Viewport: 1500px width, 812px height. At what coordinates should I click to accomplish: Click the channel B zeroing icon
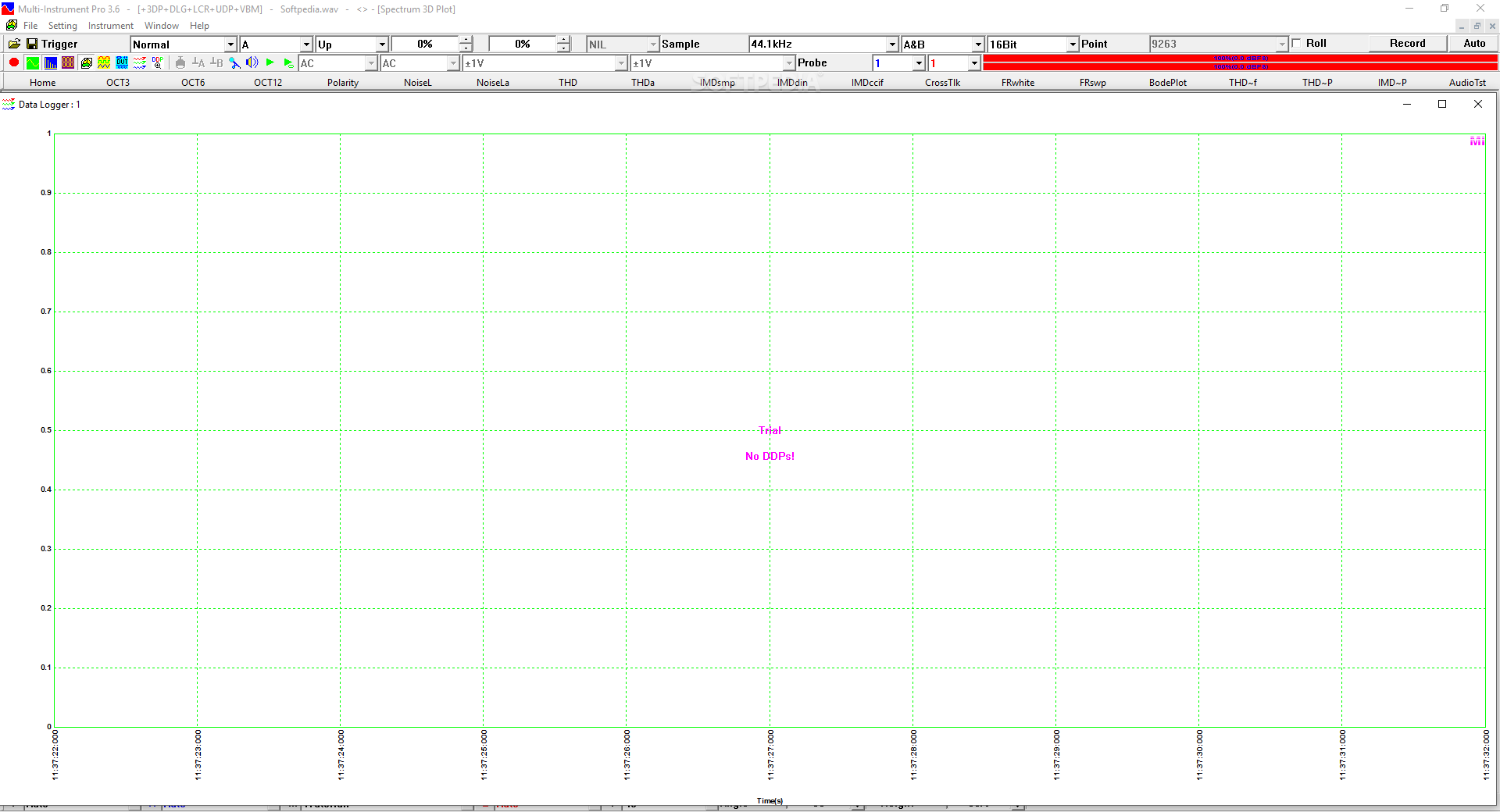click(216, 62)
